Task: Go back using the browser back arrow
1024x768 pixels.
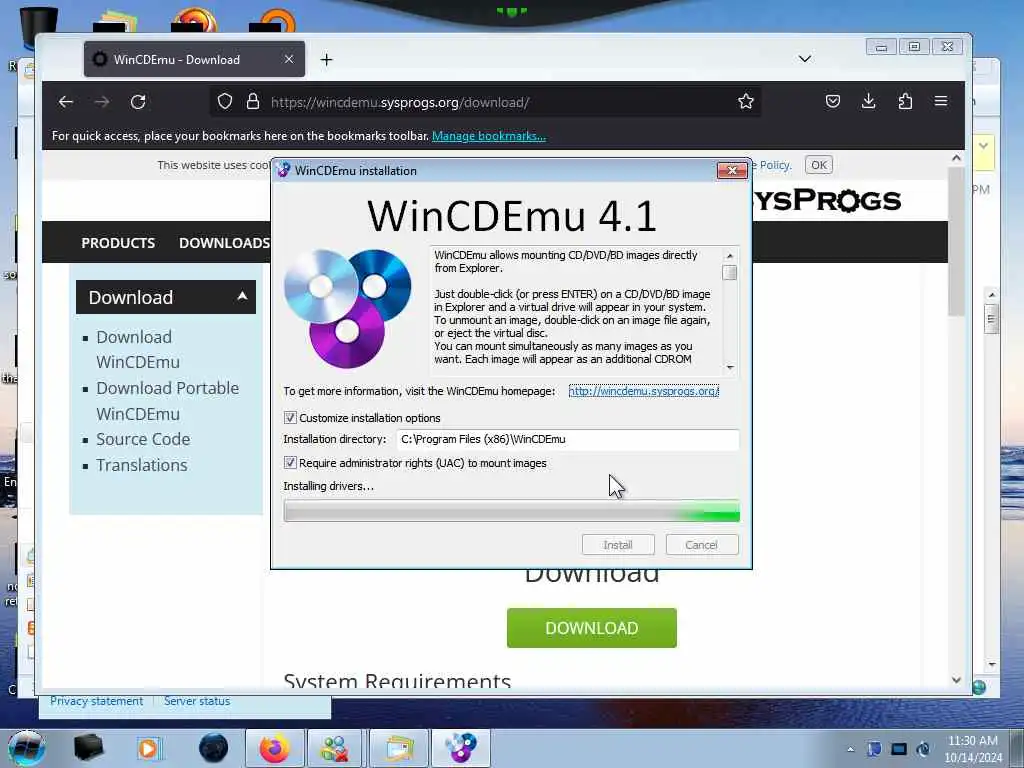Action: 65,102
